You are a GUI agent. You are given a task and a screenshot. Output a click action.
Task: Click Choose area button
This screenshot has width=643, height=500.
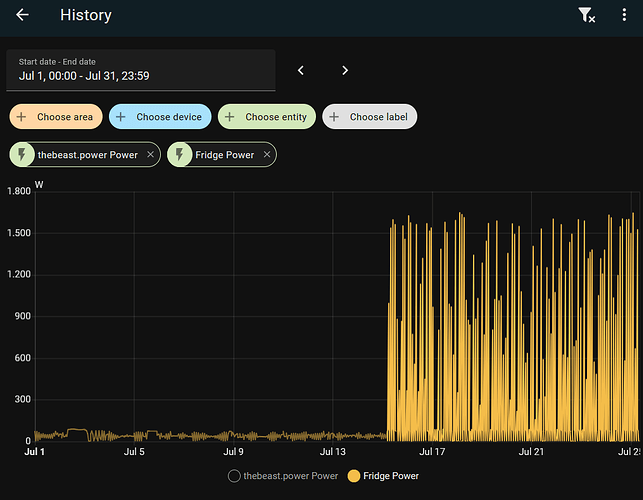(x=56, y=116)
